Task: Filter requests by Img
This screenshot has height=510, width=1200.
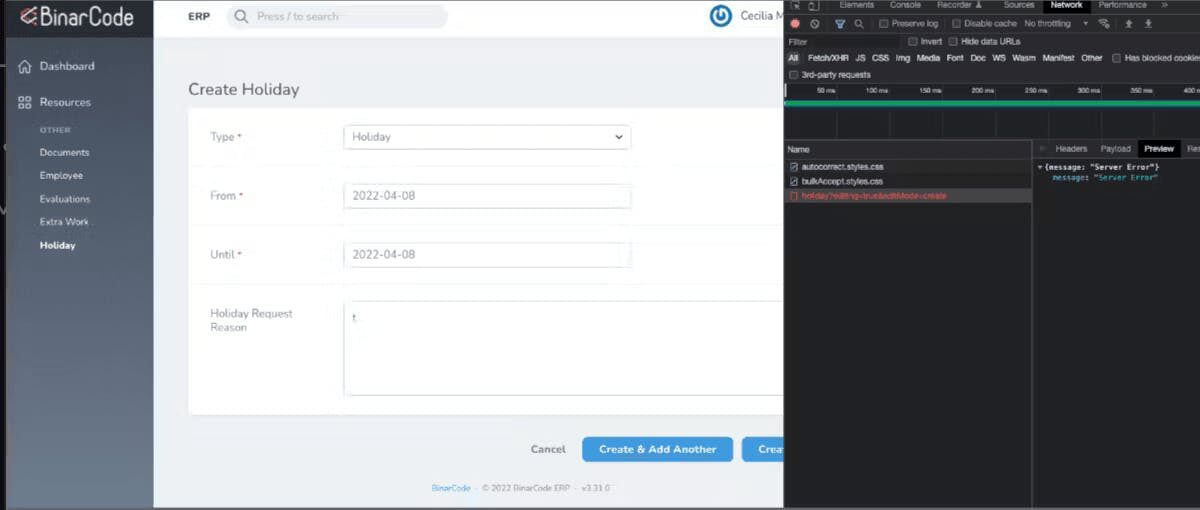Action: click(903, 58)
